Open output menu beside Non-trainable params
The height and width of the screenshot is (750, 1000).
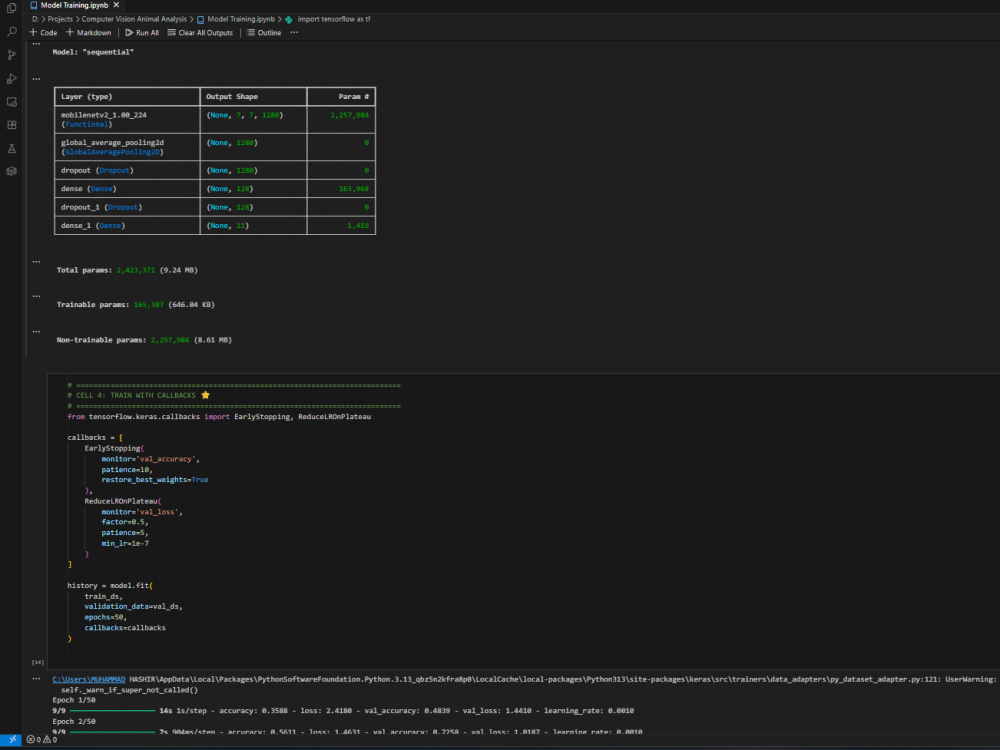36,332
